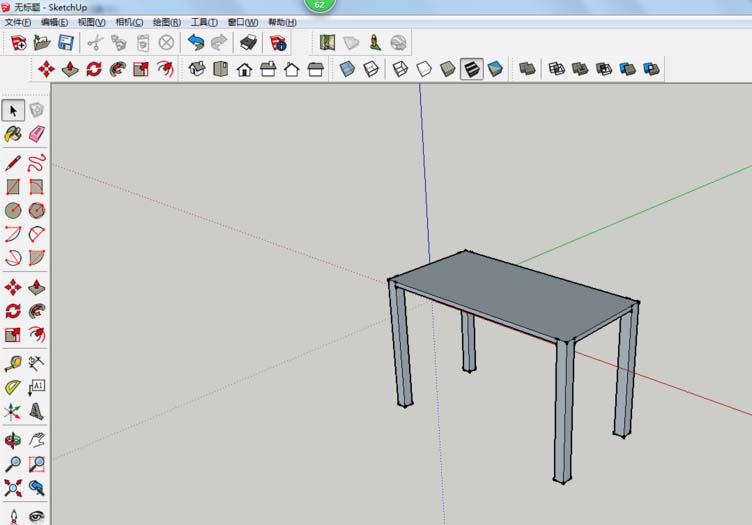
Task: Open the 编辑(E) menu
Action: pyautogui.click(x=54, y=23)
